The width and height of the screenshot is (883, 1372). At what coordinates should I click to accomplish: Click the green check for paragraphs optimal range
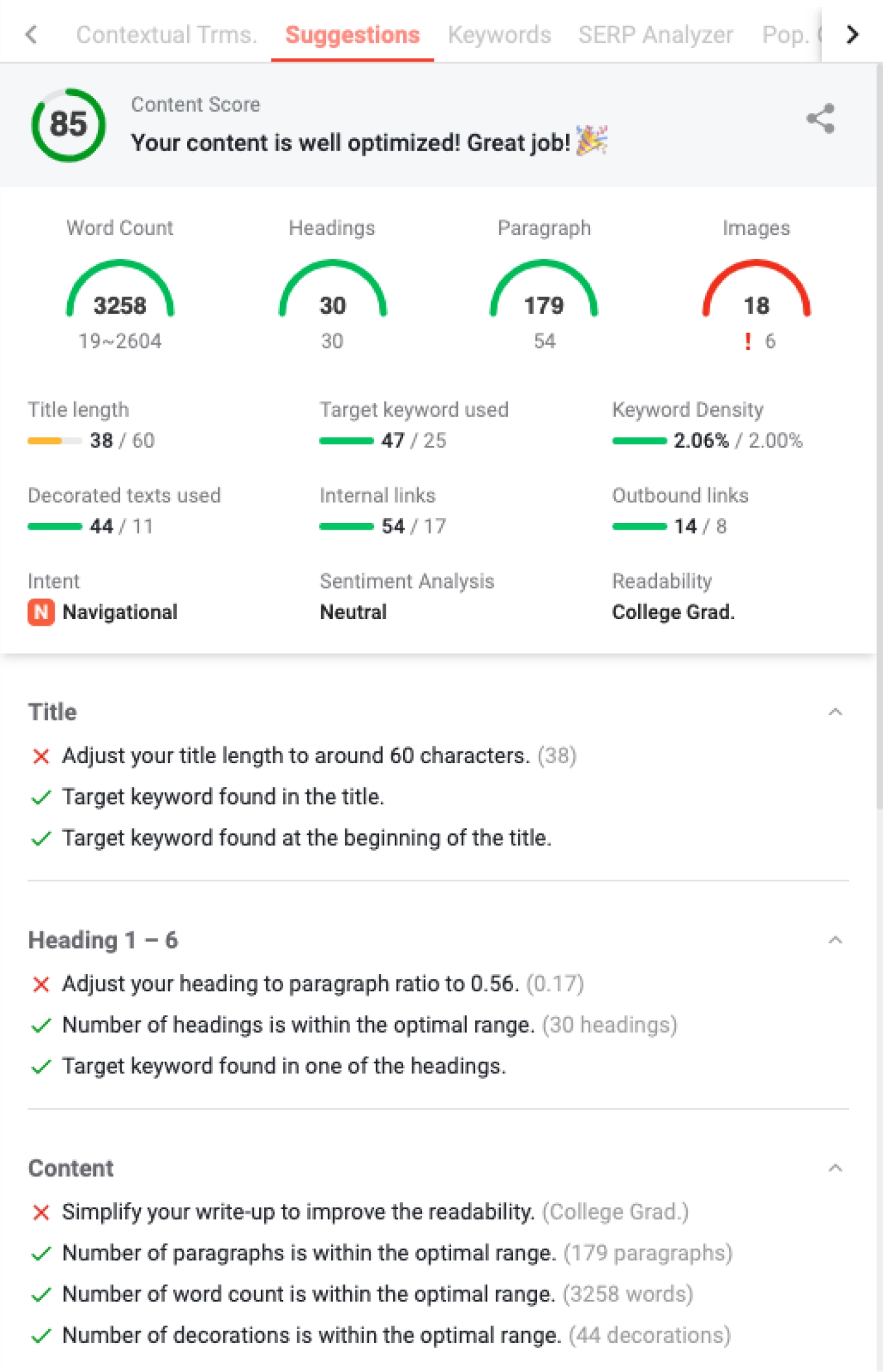click(41, 1253)
